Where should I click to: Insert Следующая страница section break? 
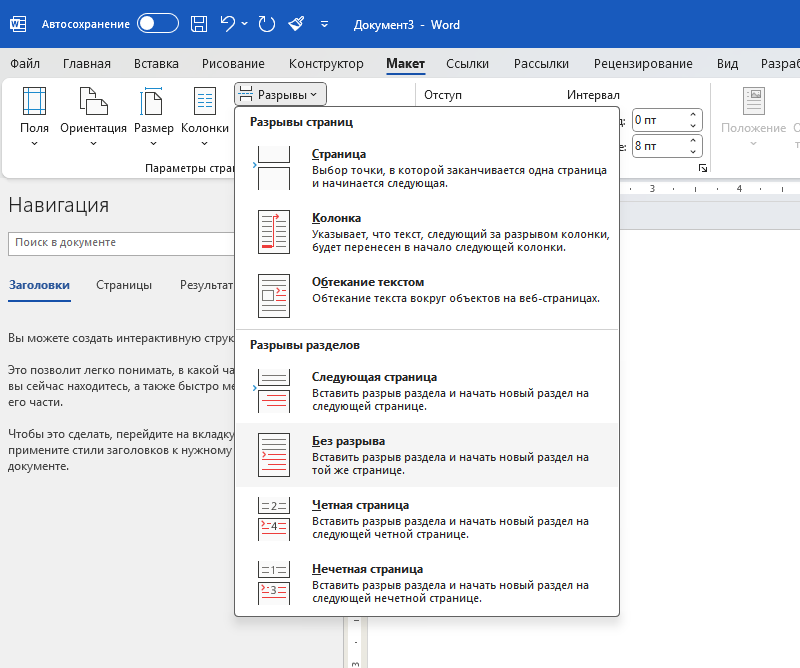coord(427,391)
